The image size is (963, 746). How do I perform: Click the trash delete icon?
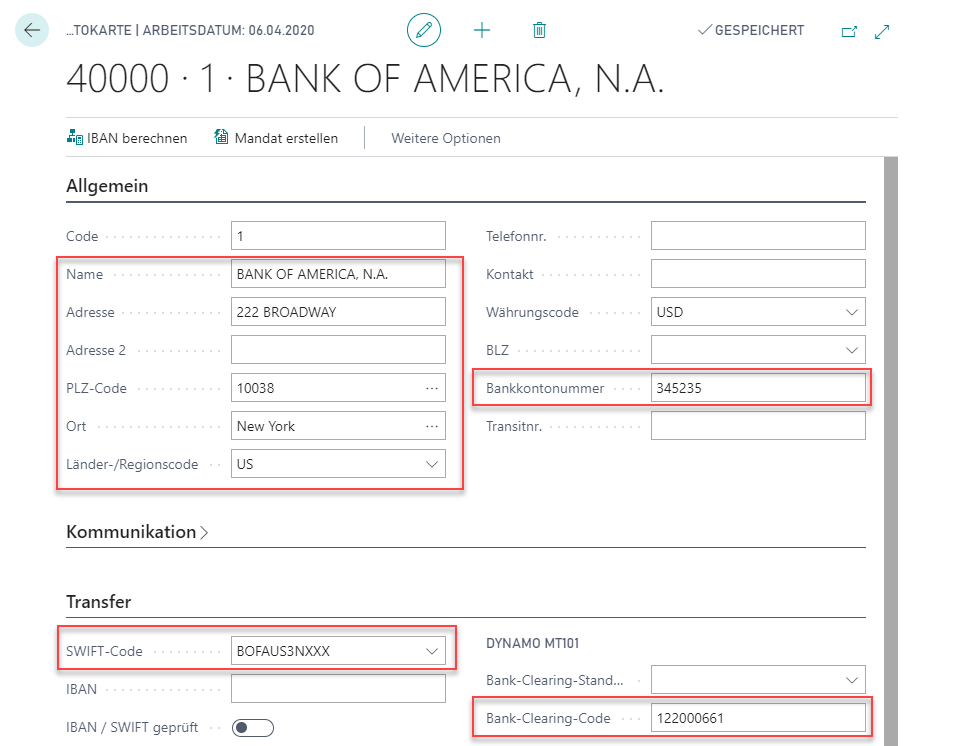tap(539, 31)
